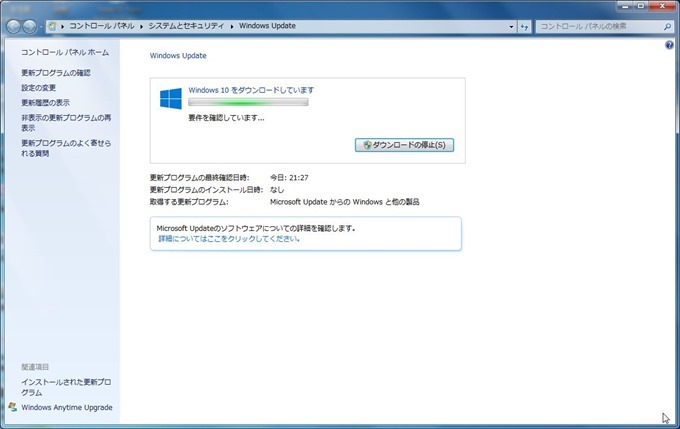Open 非表示の更新プログラムの再表示 link
Screen dimensions: 680x429
(x=66, y=123)
